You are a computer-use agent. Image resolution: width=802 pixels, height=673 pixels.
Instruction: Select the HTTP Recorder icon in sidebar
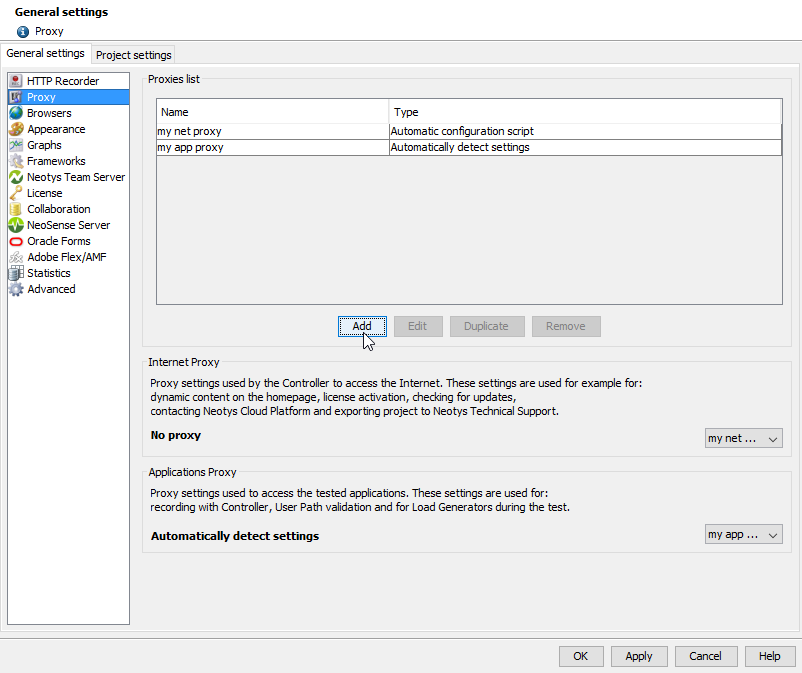[16, 81]
